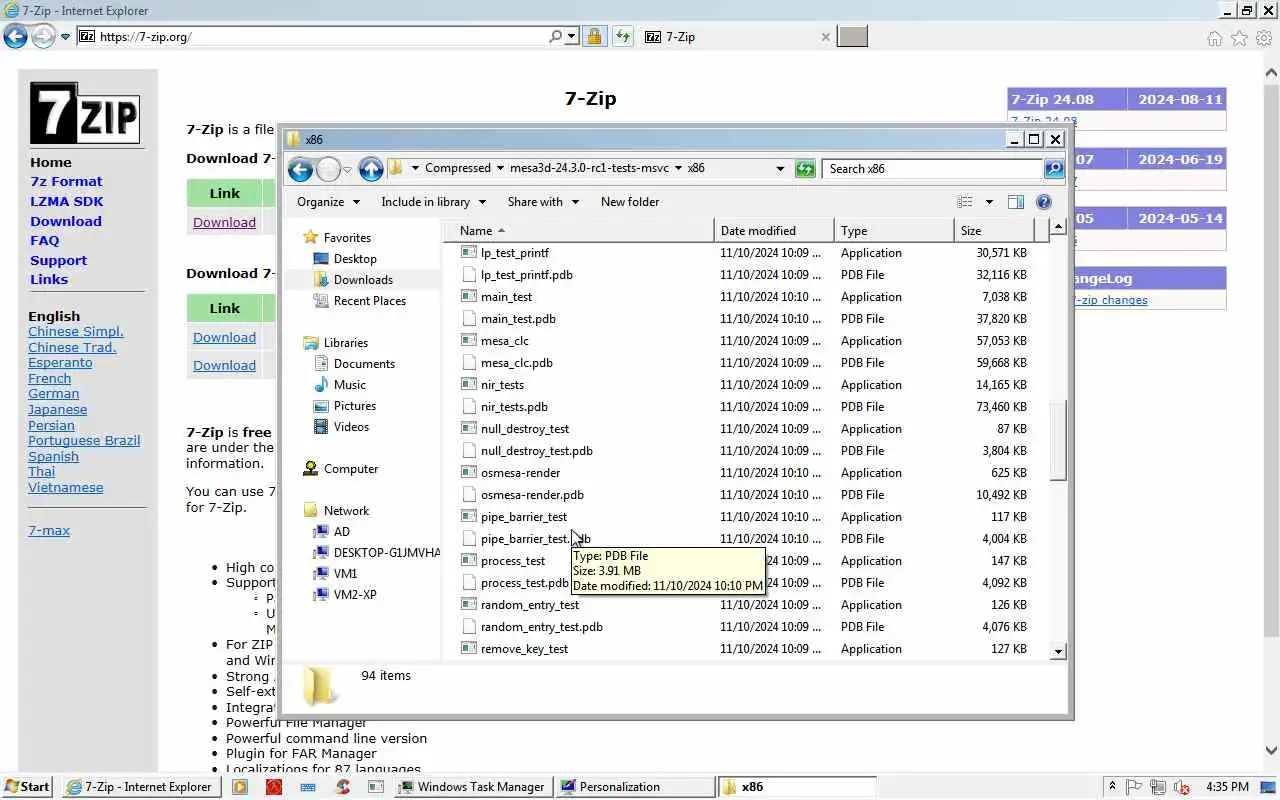The width and height of the screenshot is (1280, 800).
Task: Change view using the view icon
Action: click(965, 202)
